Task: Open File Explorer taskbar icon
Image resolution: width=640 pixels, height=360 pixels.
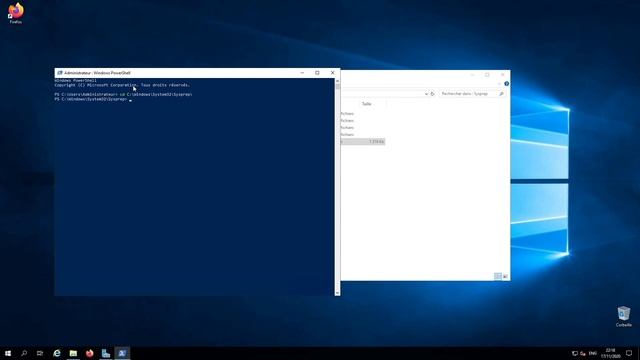Action: (73, 353)
